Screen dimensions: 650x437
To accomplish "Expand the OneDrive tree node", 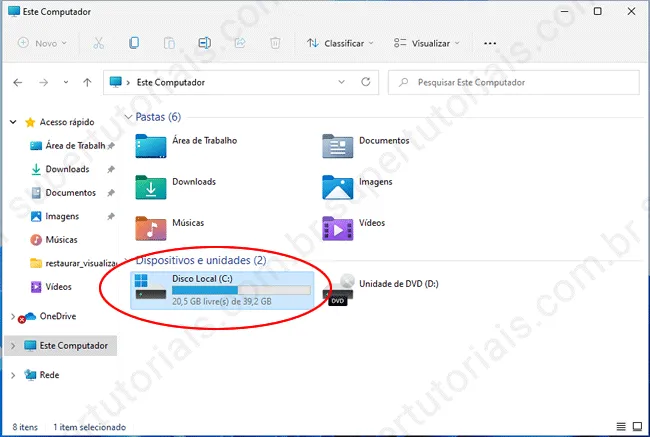I will tap(12, 316).
